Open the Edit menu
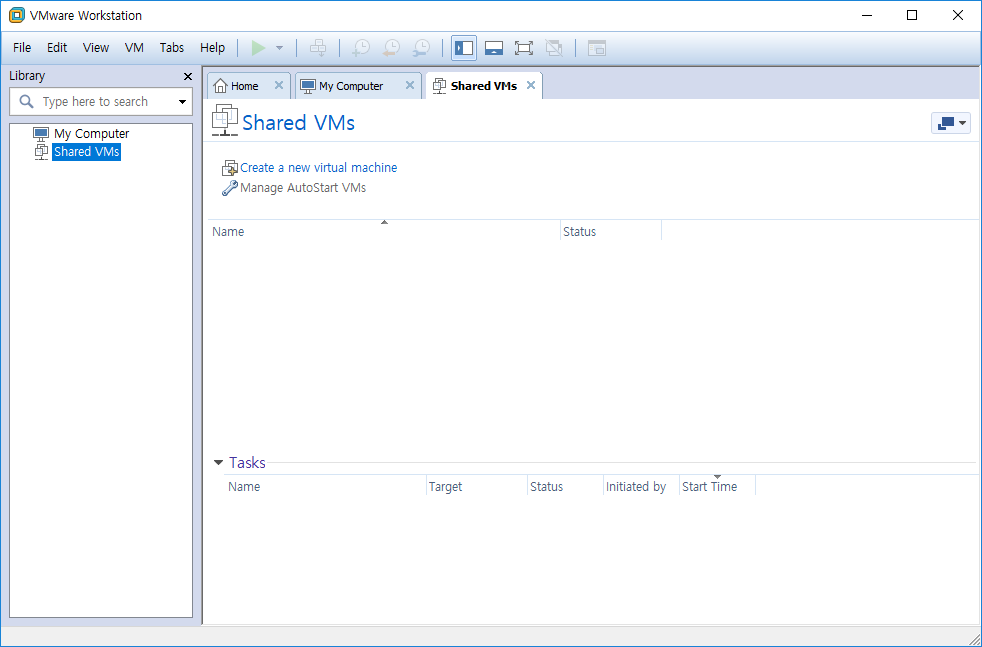This screenshot has width=982, height=647. (x=57, y=48)
